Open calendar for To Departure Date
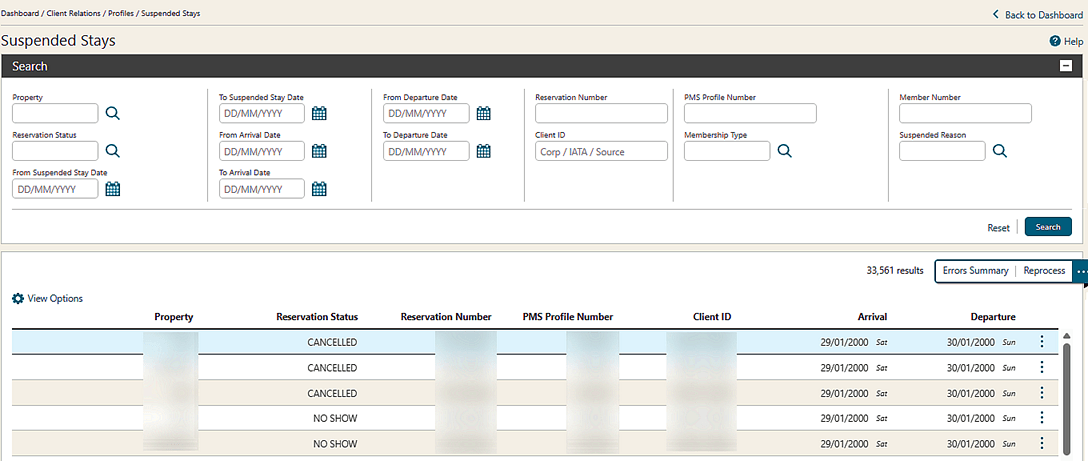Screen dimensions: 1088x461 click(x=484, y=151)
